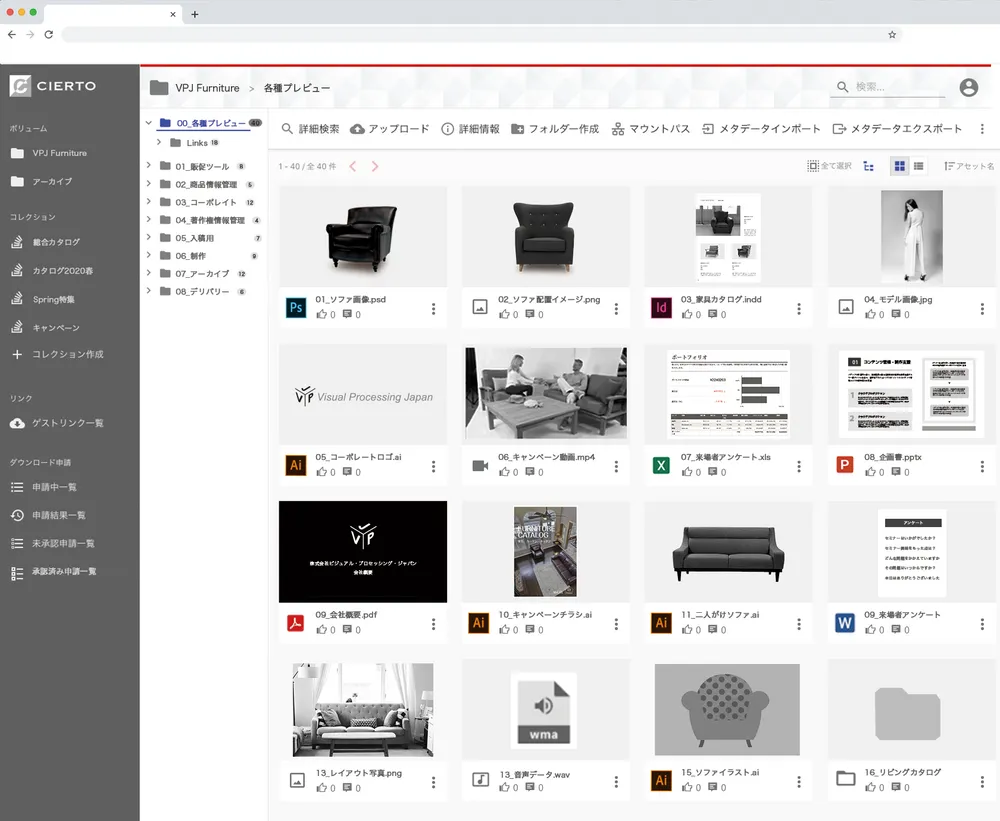Open the 11_二人がけソファ.ai thumbnail
The height and width of the screenshot is (821, 1000).
(728, 551)
